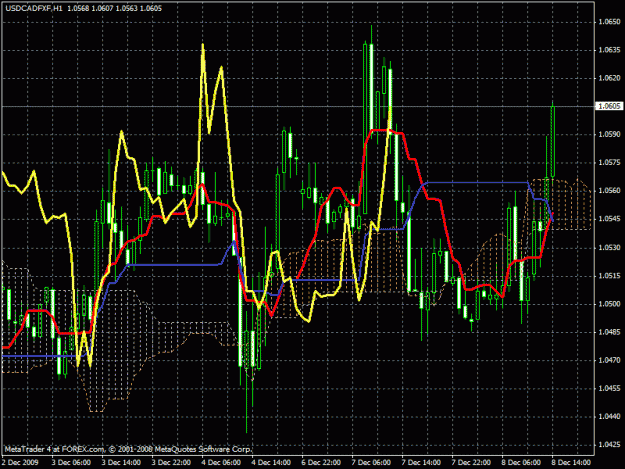The image size is (625, 469).
Task: Select the yellow Chikou line peak near 1.0635
Action: click(203, 46)
